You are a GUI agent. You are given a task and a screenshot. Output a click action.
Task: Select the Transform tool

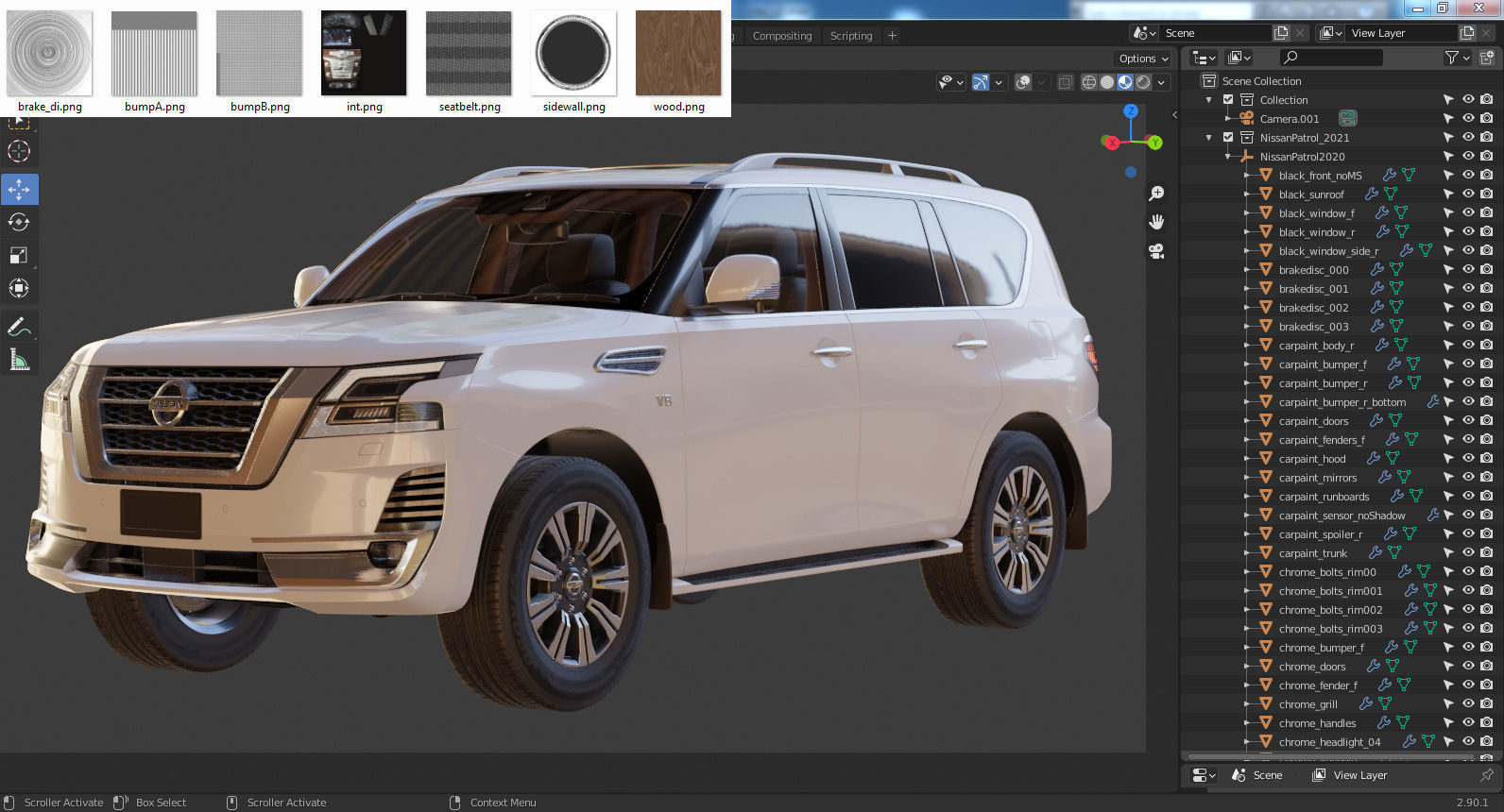point(19,288)
